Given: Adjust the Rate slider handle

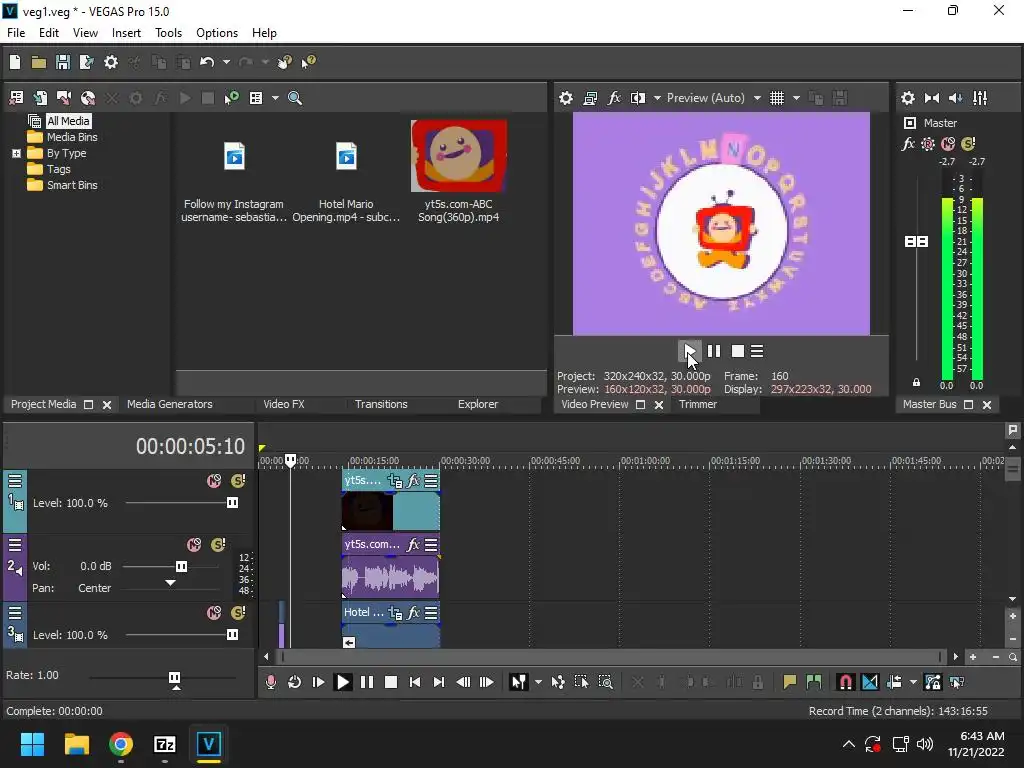Looking at the screenshot, I should [174, 677].
